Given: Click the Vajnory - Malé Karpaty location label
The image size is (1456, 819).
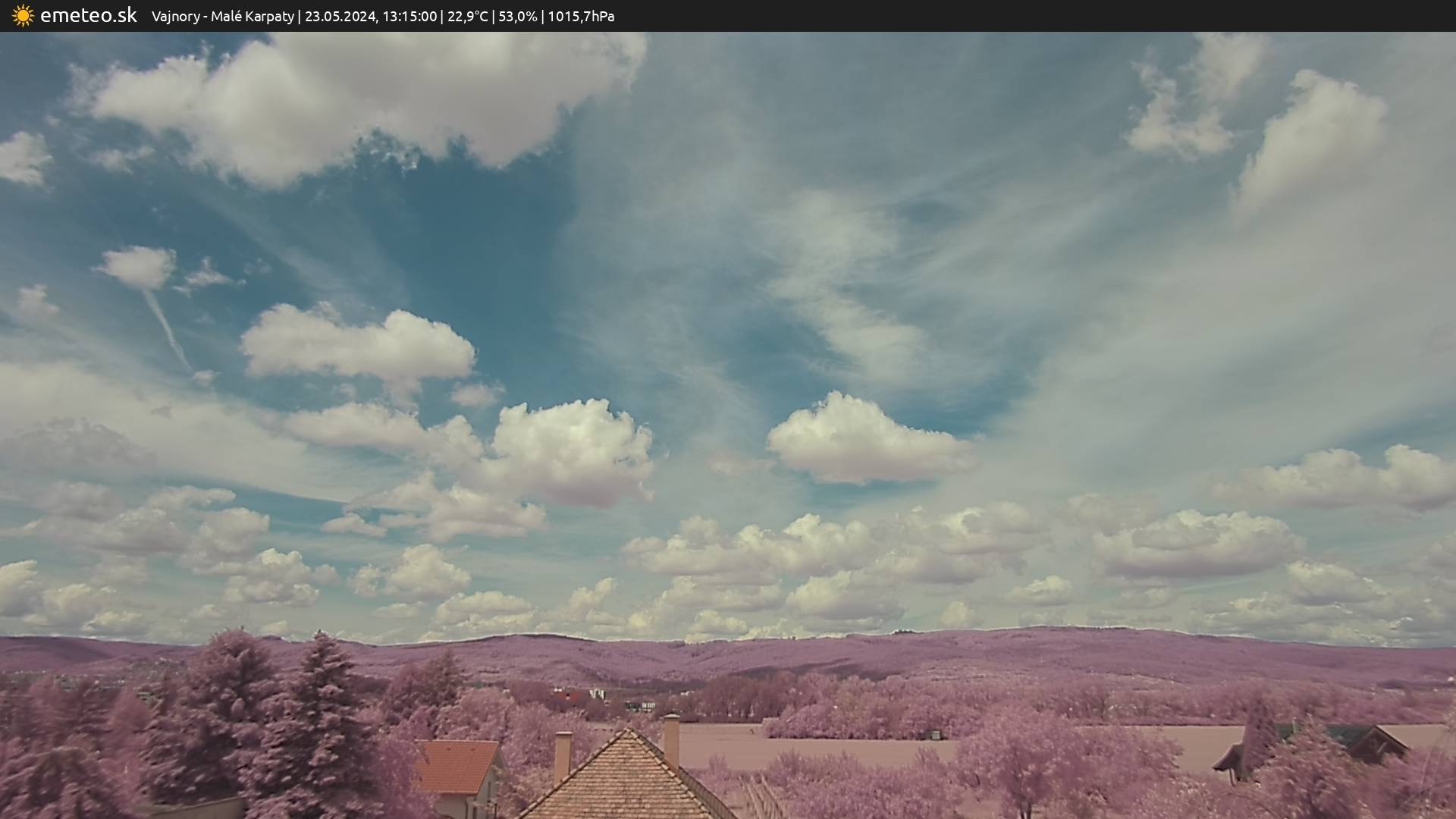Looking at the screenshot, I should tap(222, 17).
